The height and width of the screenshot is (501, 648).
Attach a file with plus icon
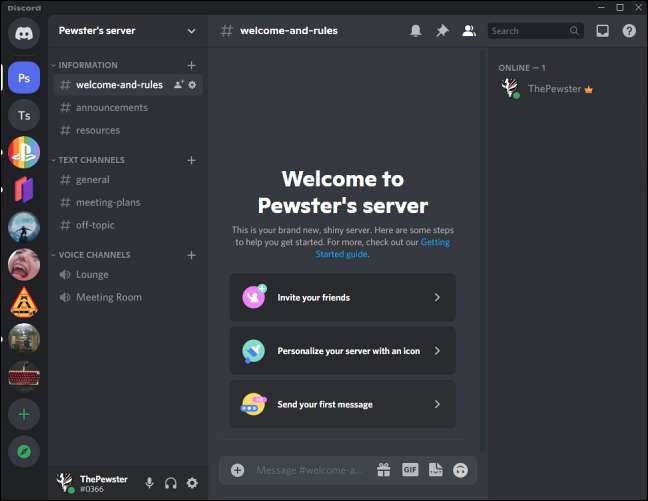tap(238, 470)
